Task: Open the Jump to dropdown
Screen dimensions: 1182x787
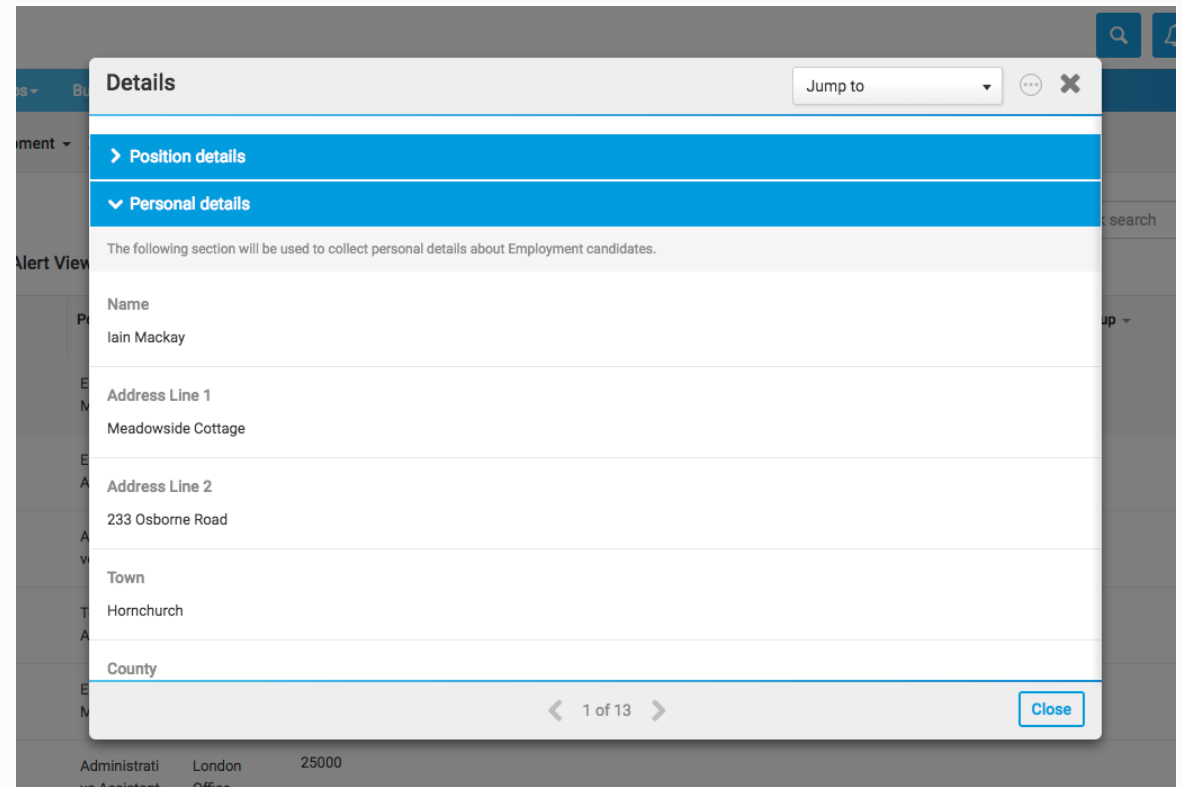Action: tap(897, 86)
